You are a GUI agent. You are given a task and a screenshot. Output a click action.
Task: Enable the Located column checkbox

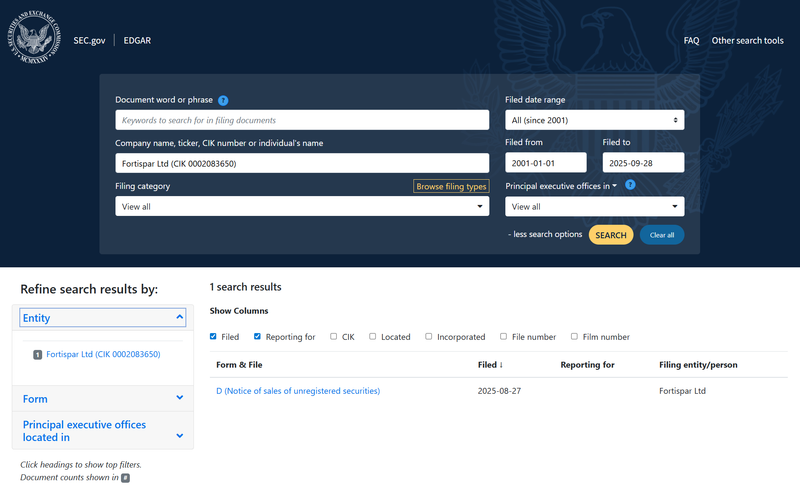372,336
